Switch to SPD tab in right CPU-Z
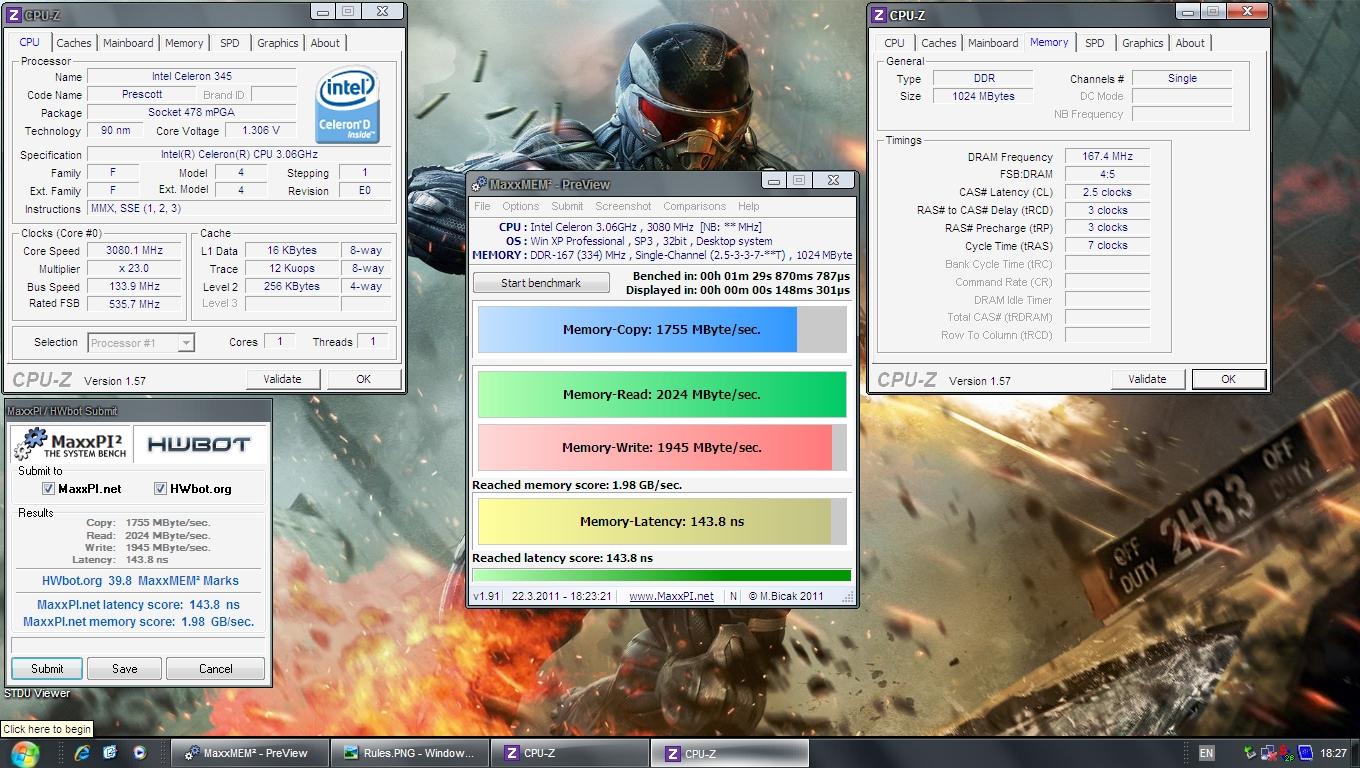The image size is (1360, 768). click(1095, 43)
